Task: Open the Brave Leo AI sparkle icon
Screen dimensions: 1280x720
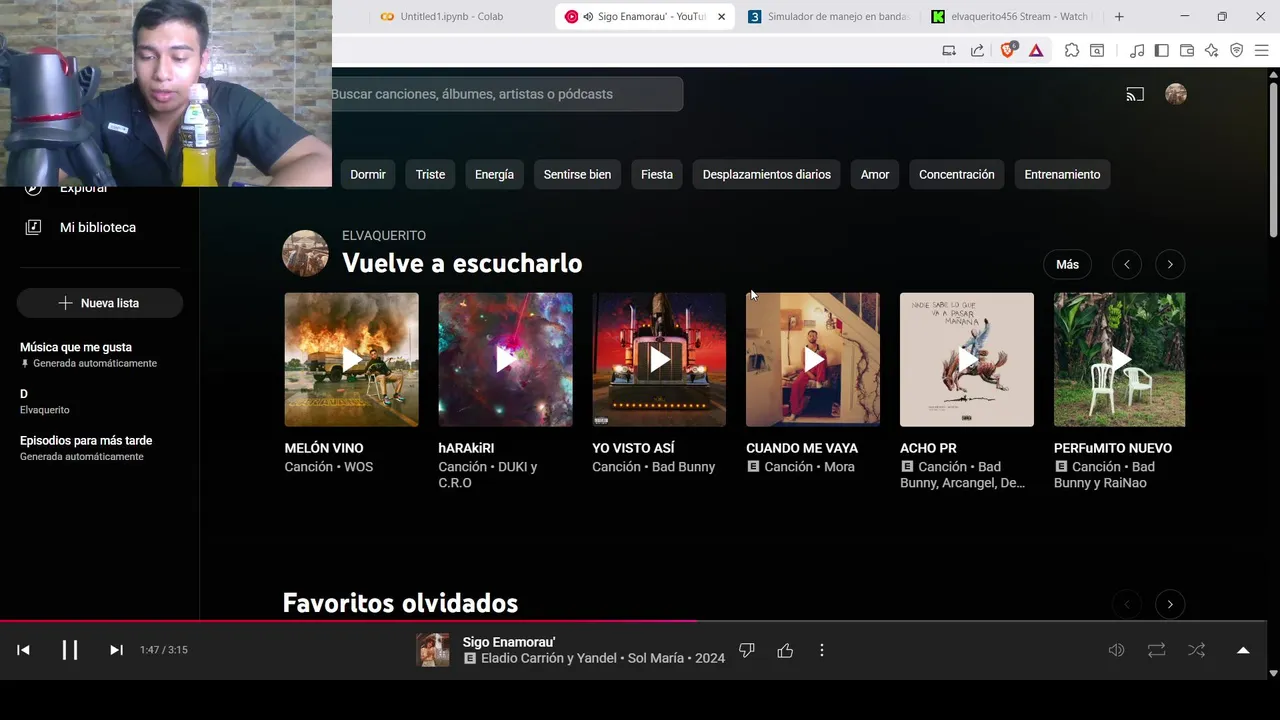Action: (1212, 50)
